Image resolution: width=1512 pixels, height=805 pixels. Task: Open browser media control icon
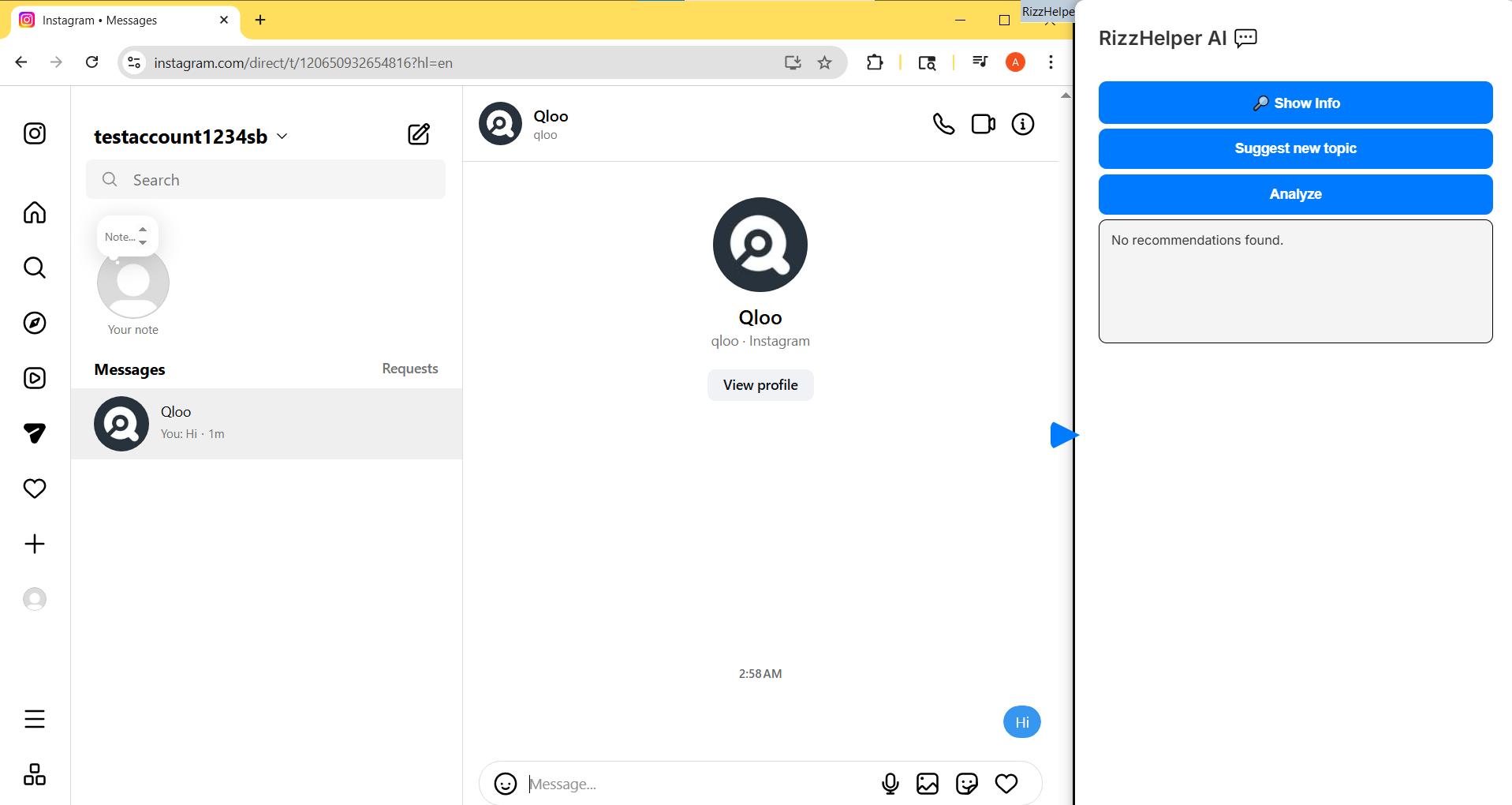[980, 62]
